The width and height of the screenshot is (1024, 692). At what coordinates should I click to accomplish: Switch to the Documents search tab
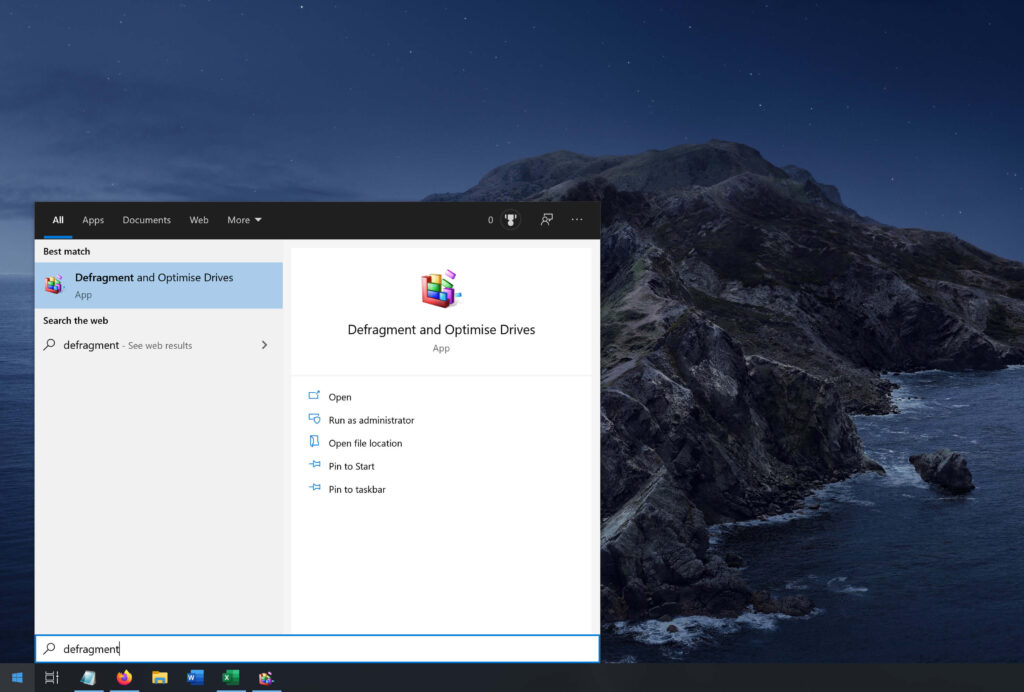click(x=146, y=220)
